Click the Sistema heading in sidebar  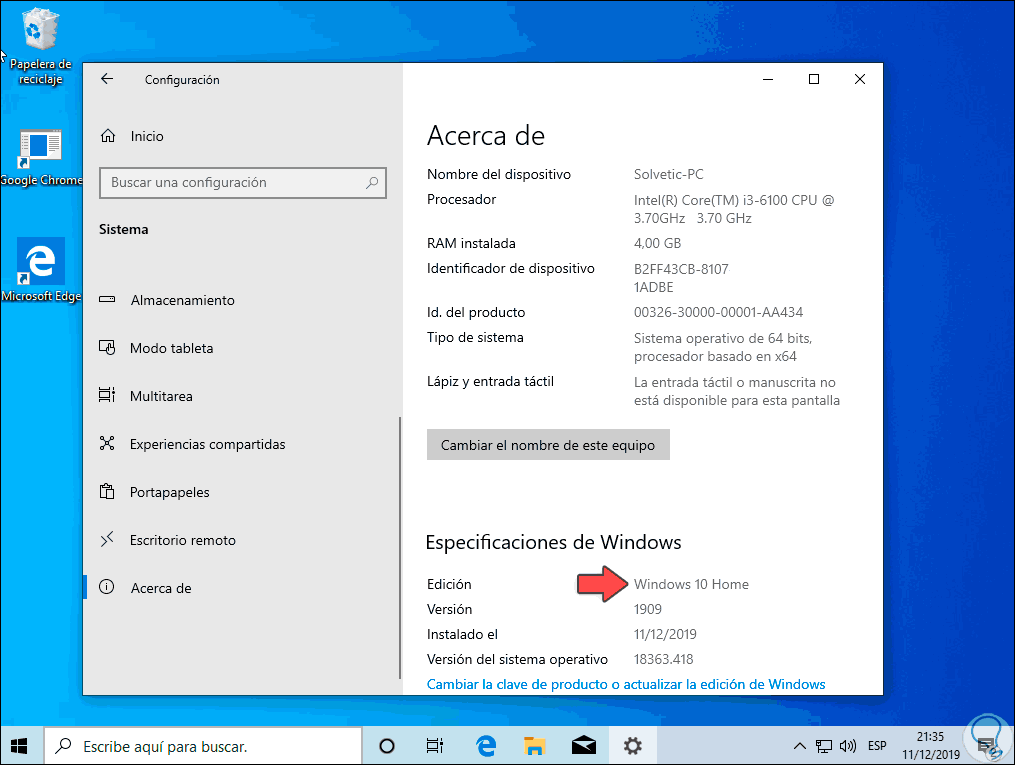(124, 229)
